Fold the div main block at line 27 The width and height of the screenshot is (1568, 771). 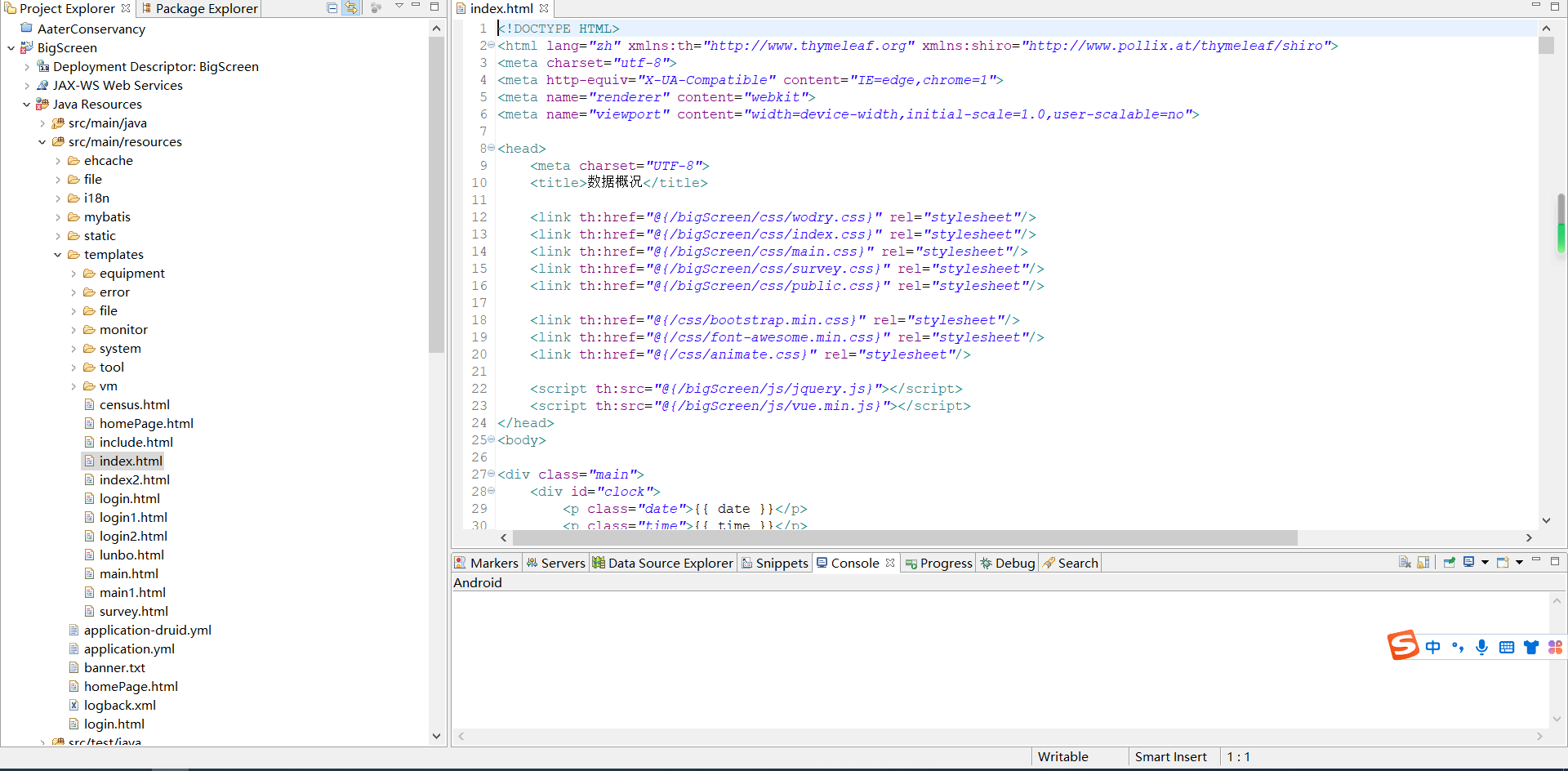492,474
